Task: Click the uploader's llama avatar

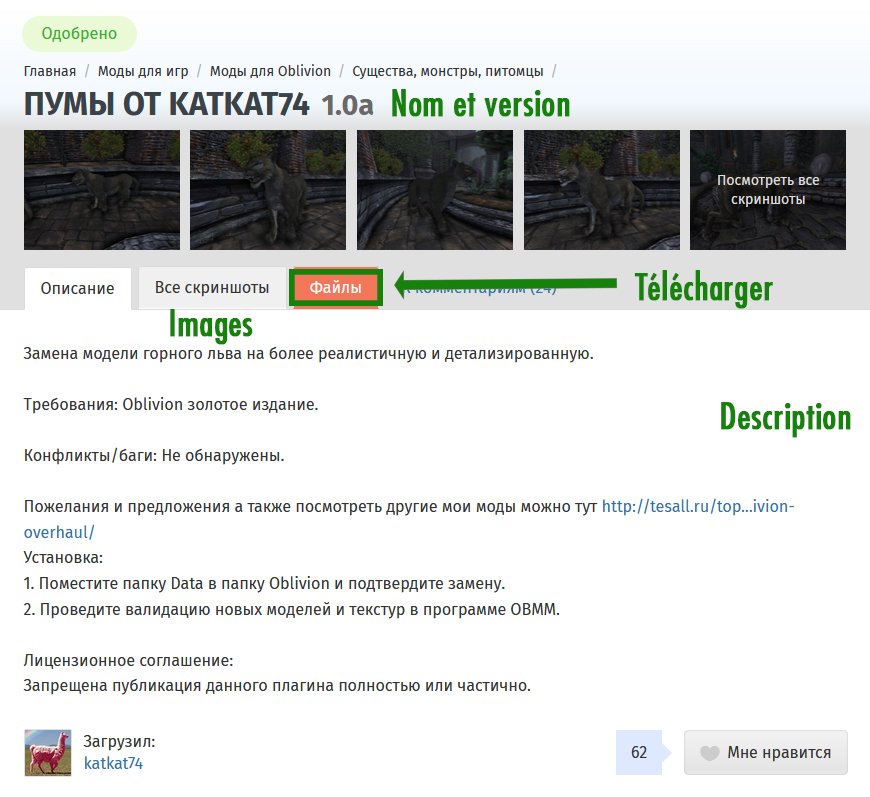Action: click(x=48, y=753)
